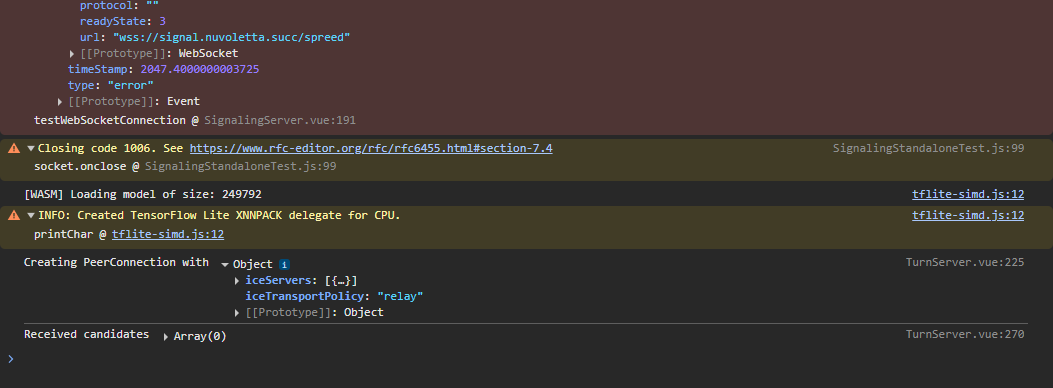Click the blue info badge next to Object
Screen dimensions: 1053x388
coord(284,264)
